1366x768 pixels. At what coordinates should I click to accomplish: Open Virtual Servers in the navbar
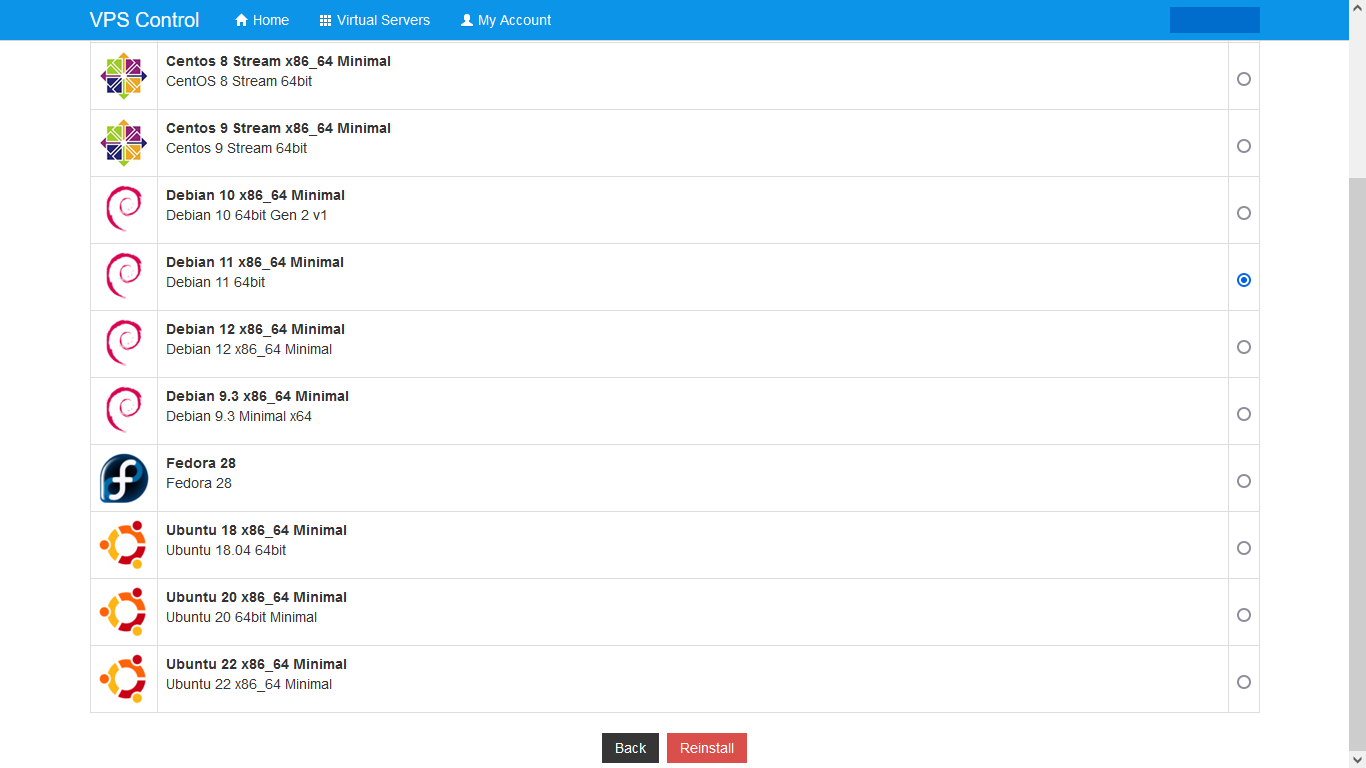374,20
